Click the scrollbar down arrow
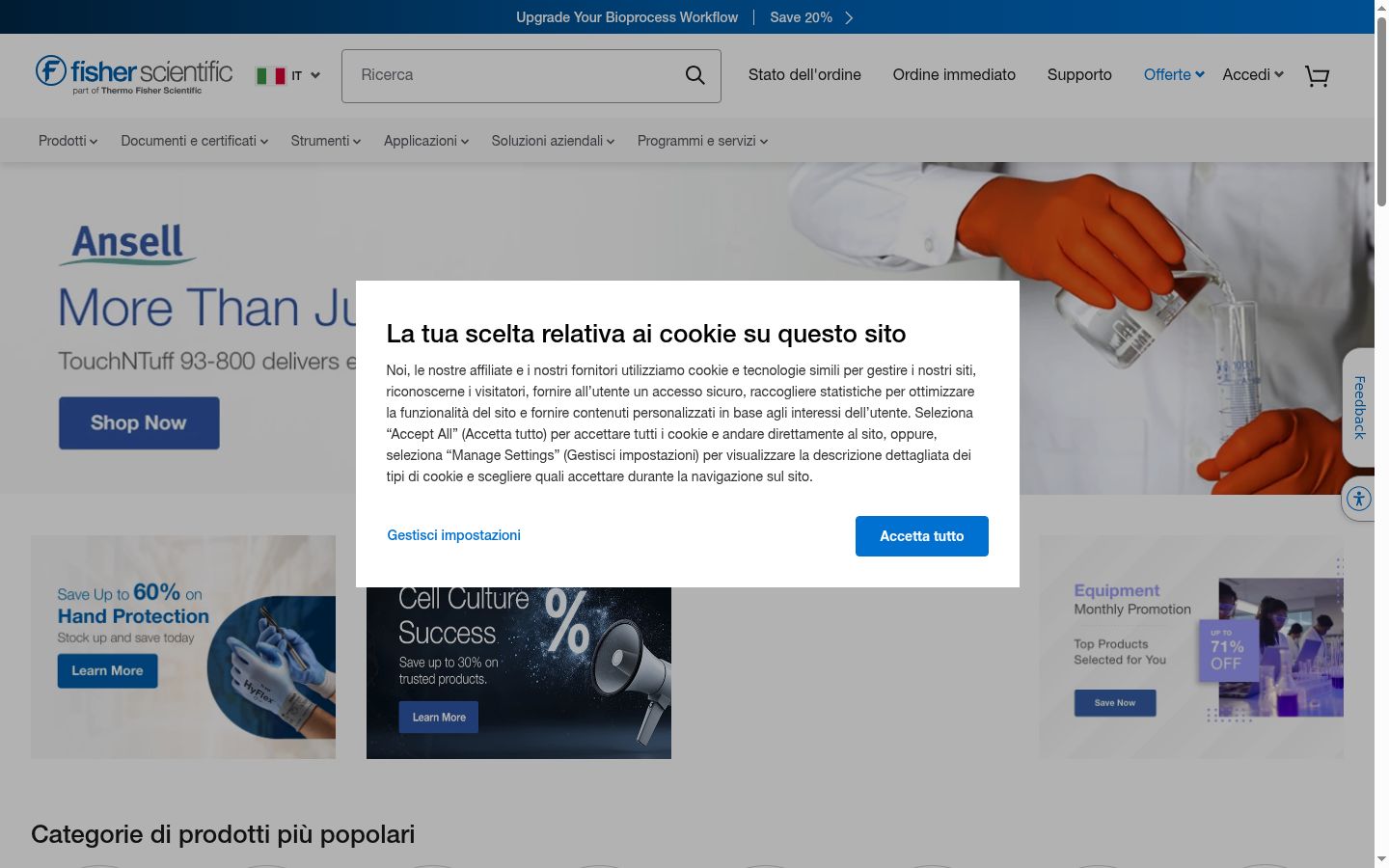Screen dimensions: 1389x868 tap(1381, 858)
